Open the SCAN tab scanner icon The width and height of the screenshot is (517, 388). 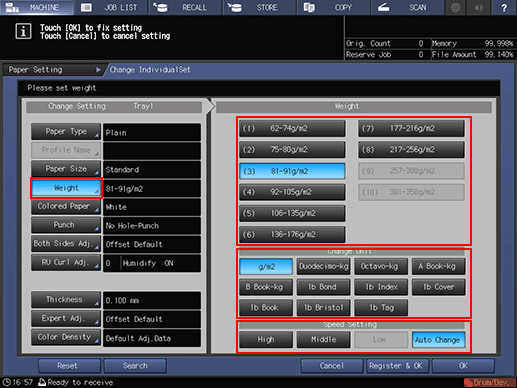[x=384, y=7]
